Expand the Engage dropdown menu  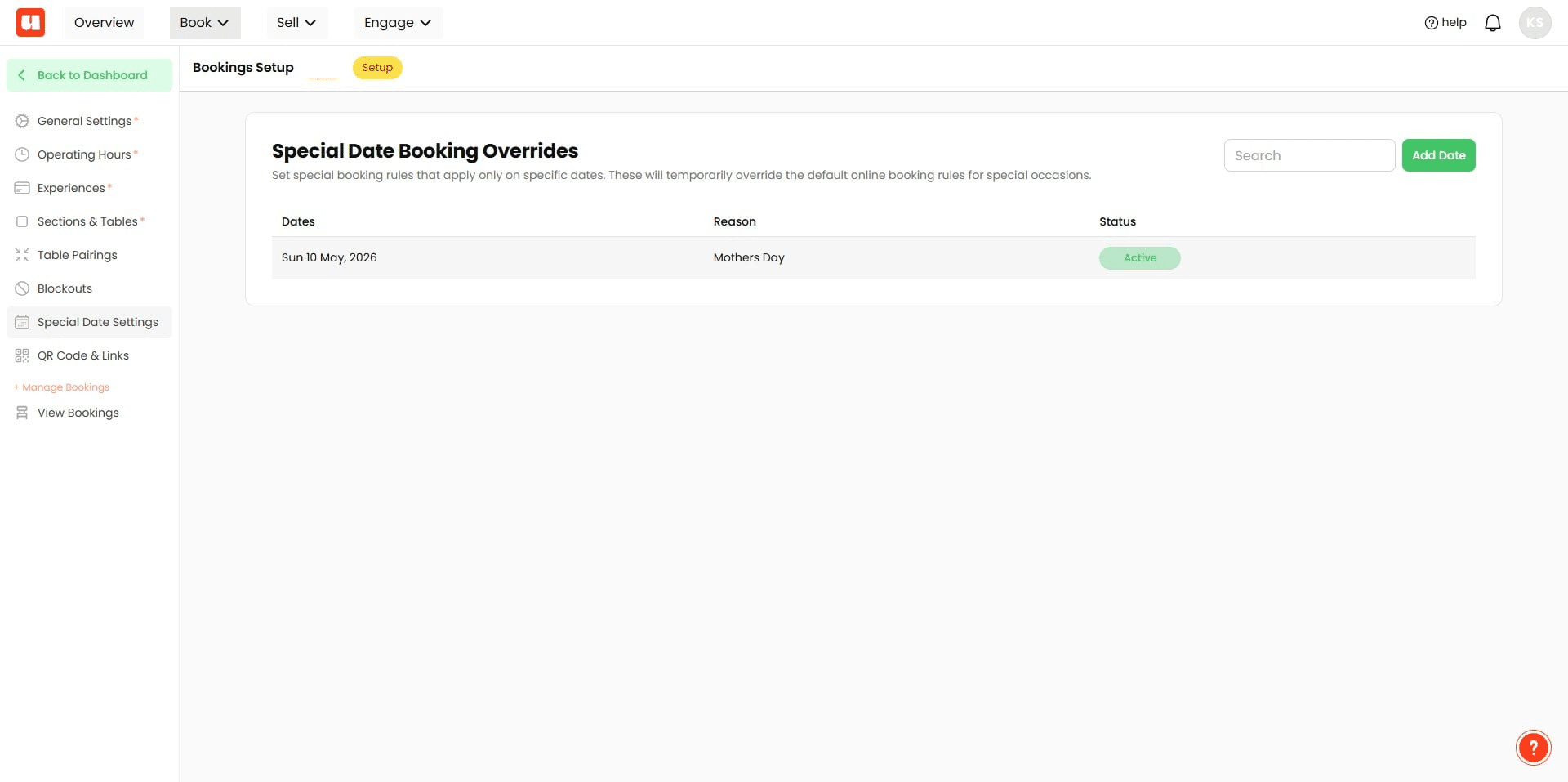tap(398, 23)
